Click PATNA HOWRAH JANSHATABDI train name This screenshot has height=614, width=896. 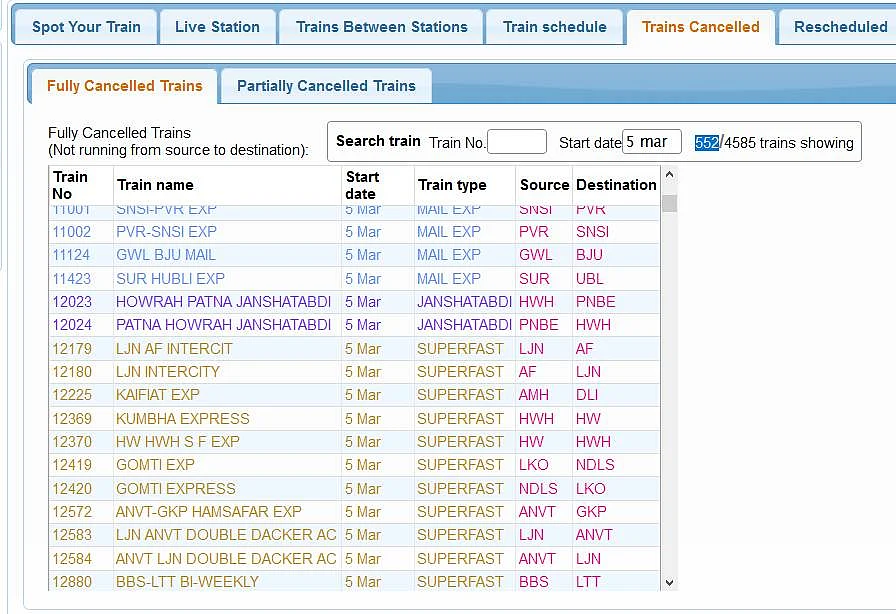coord(223,325)
